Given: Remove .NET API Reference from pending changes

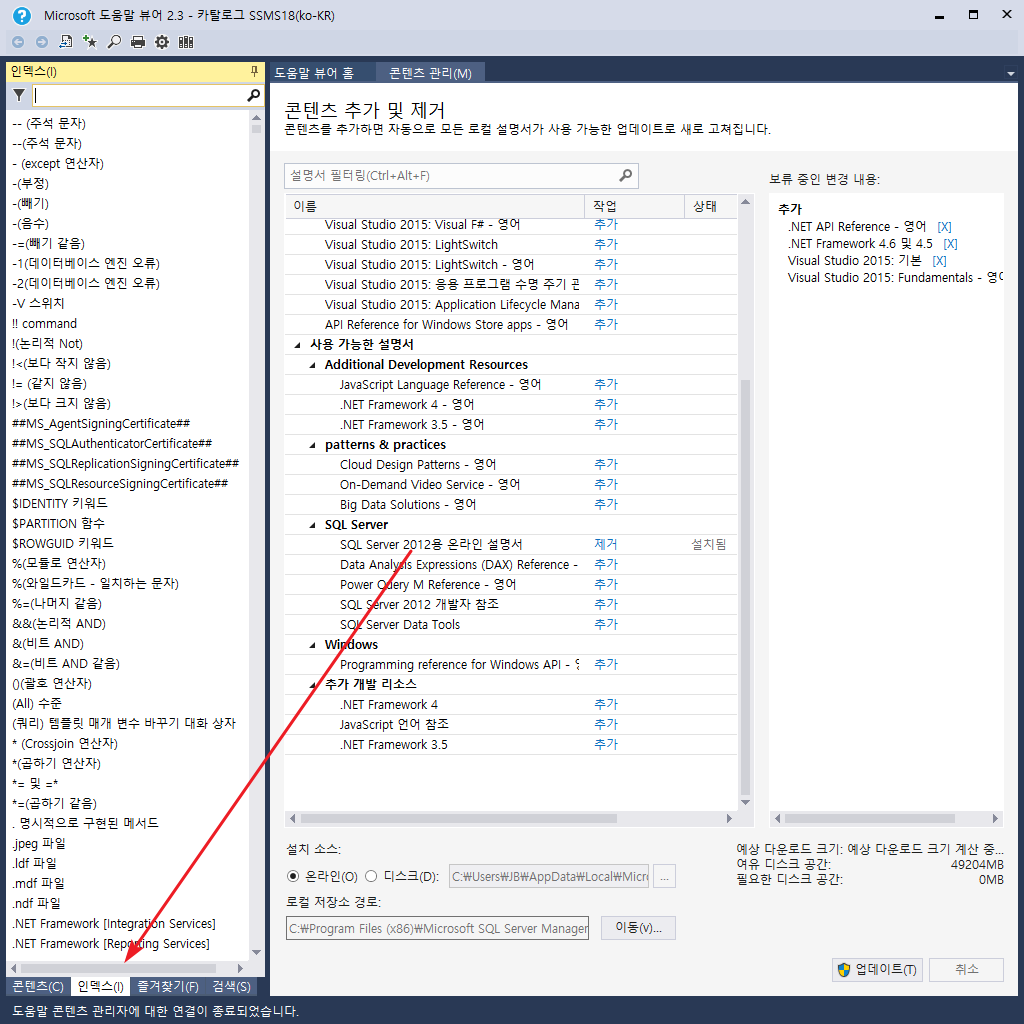Looking at the screenshot, I should click(x=944, y=227).
